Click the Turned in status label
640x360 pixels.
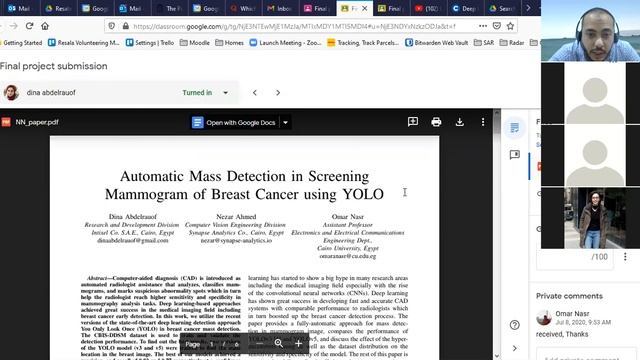click(x=197, y=93)
